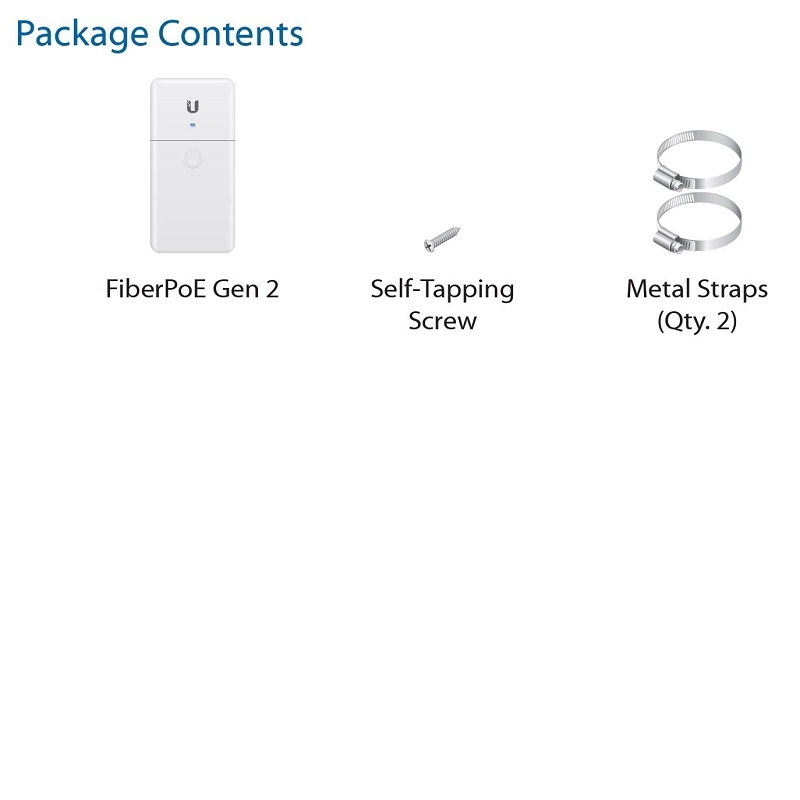
Task: Click the seam line between device sections
Action: point(192,140)
